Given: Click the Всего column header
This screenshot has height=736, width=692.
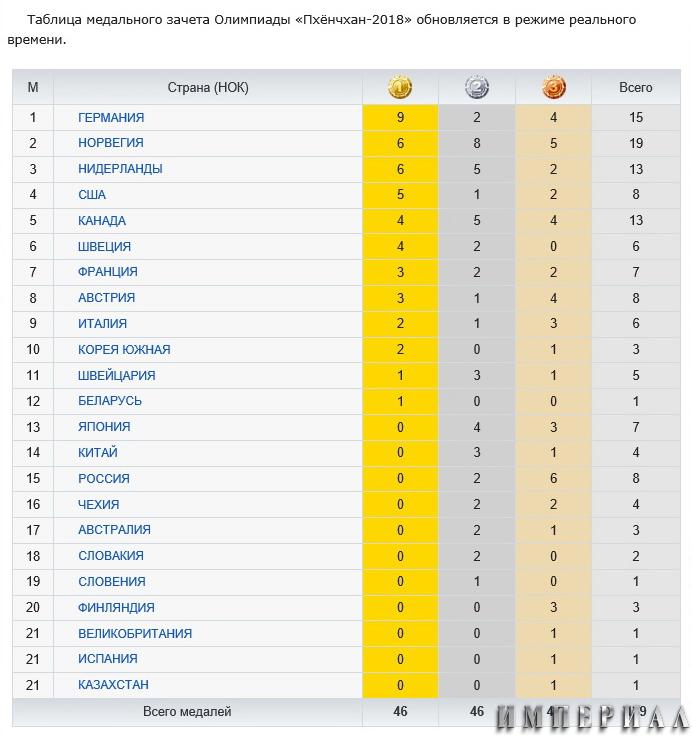Looking at the screenshot, I should [x=636, y=87].
